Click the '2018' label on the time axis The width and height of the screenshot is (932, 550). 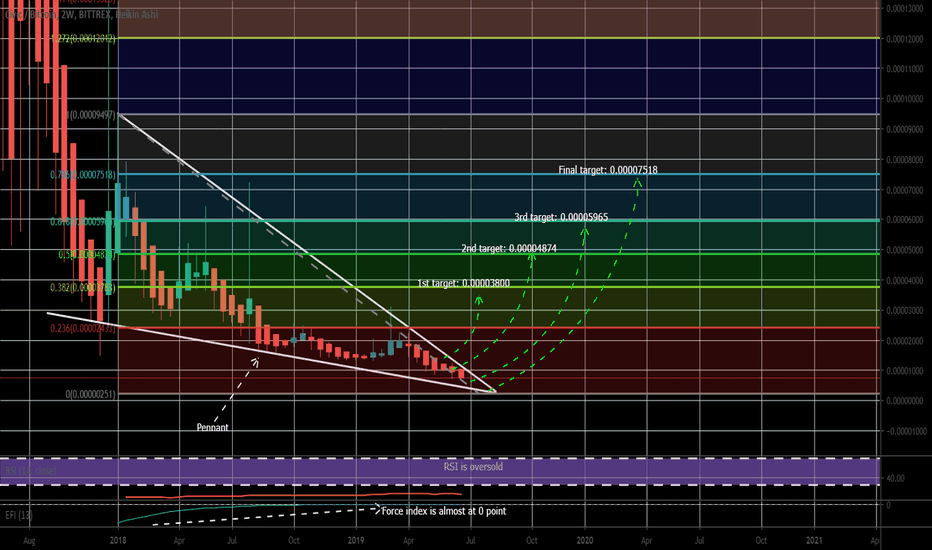(x=118, y=540)
